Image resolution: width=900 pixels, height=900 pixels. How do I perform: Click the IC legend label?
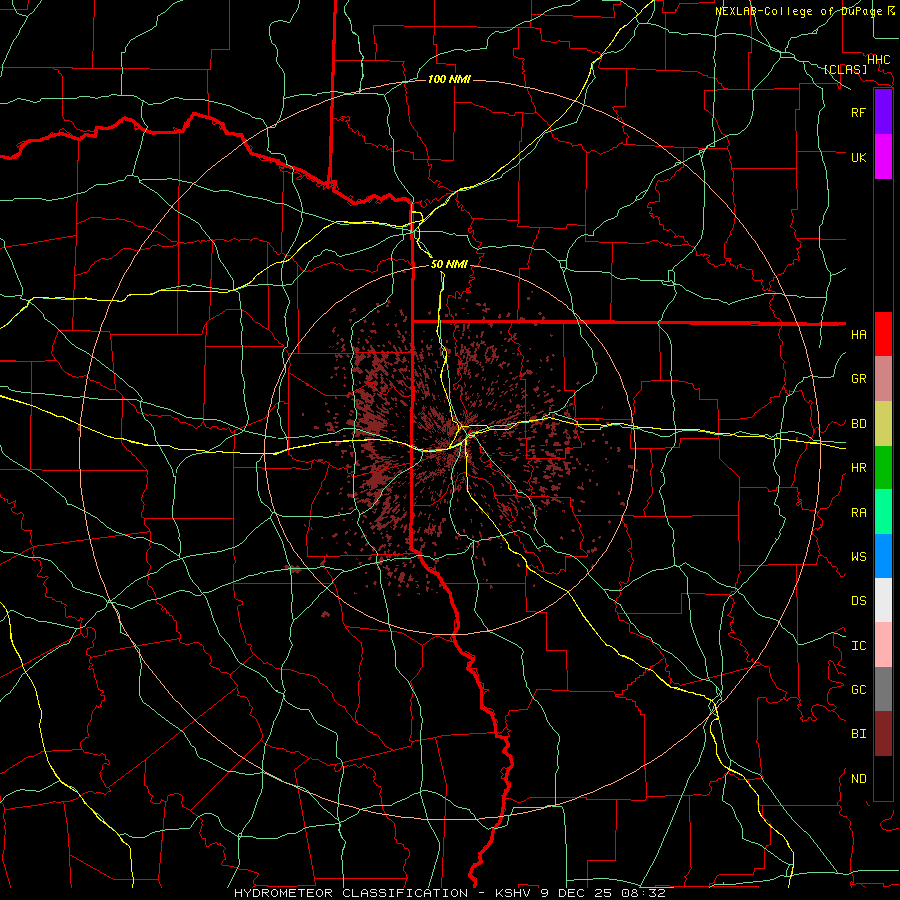(x=858, y=646)
